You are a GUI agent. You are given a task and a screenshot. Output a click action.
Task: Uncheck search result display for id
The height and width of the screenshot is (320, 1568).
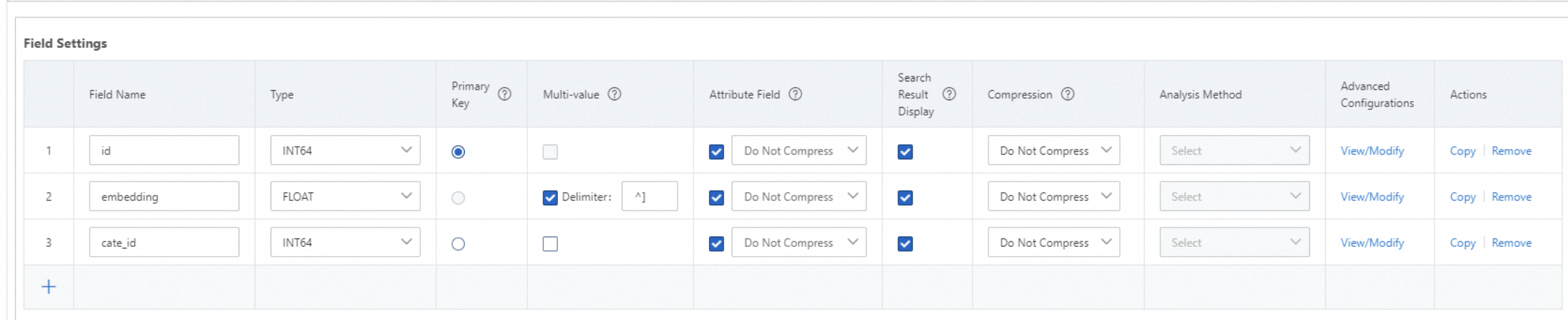pyautogui.click(x=905, y=152)
